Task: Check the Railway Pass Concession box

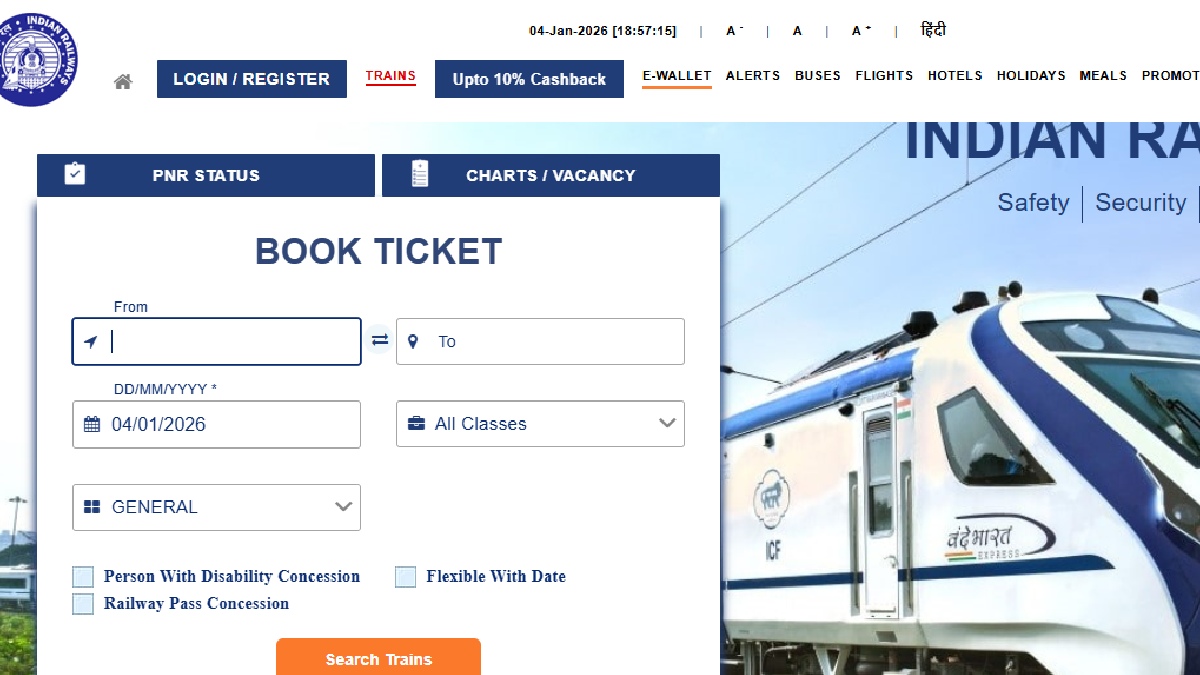Action: [83, 604]
